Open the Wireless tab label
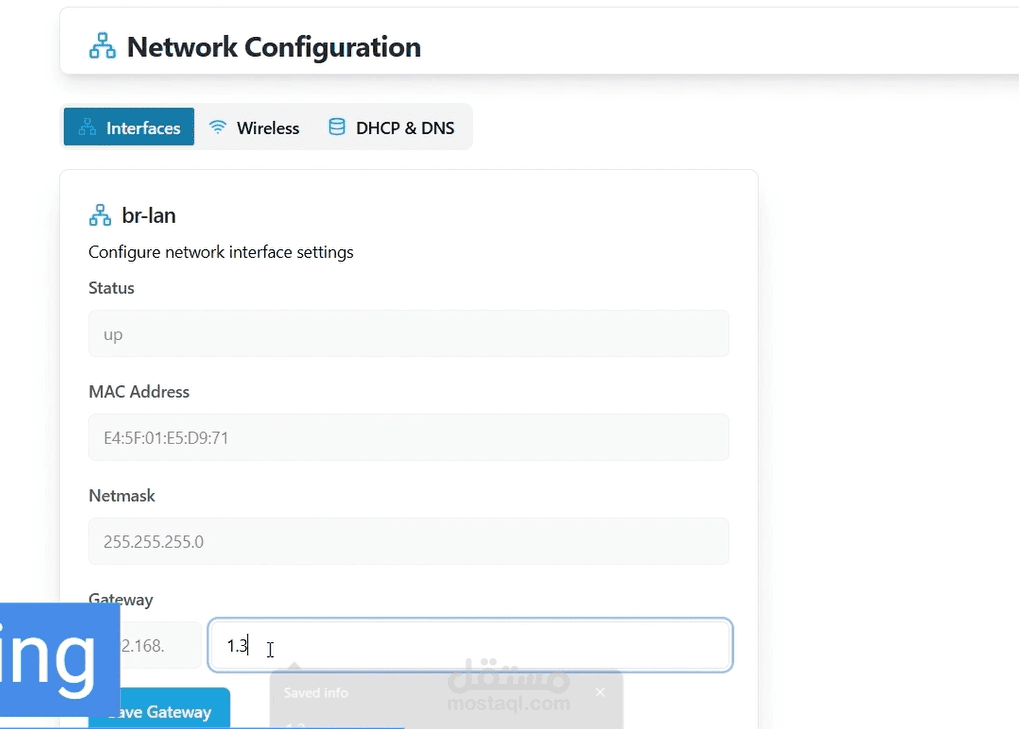Screen dimensions: 1019x729 tap(268, 128)
